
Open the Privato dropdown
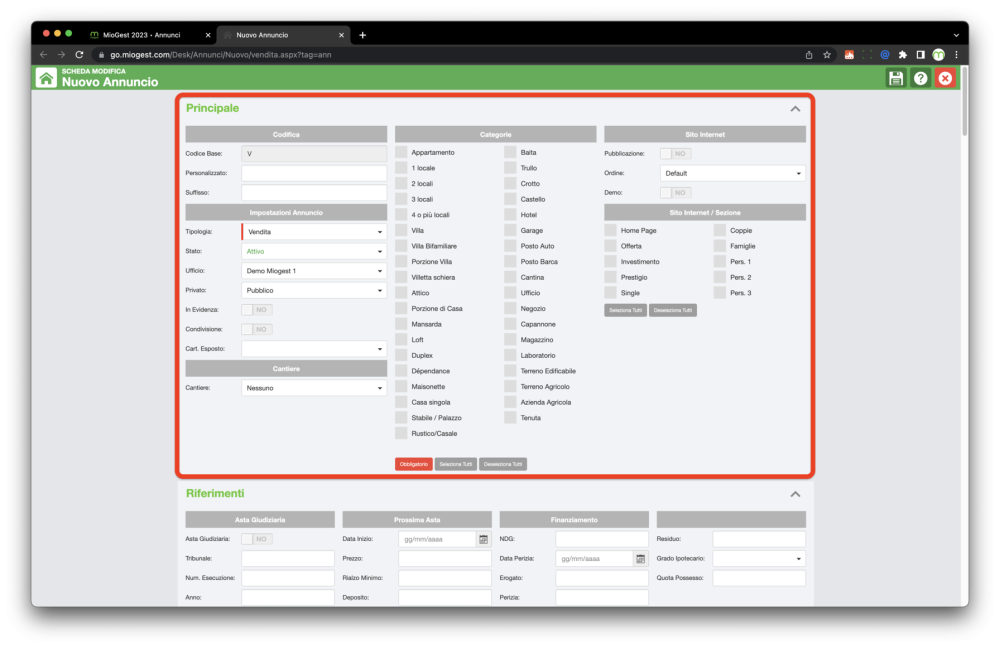[x=314, y=290]
